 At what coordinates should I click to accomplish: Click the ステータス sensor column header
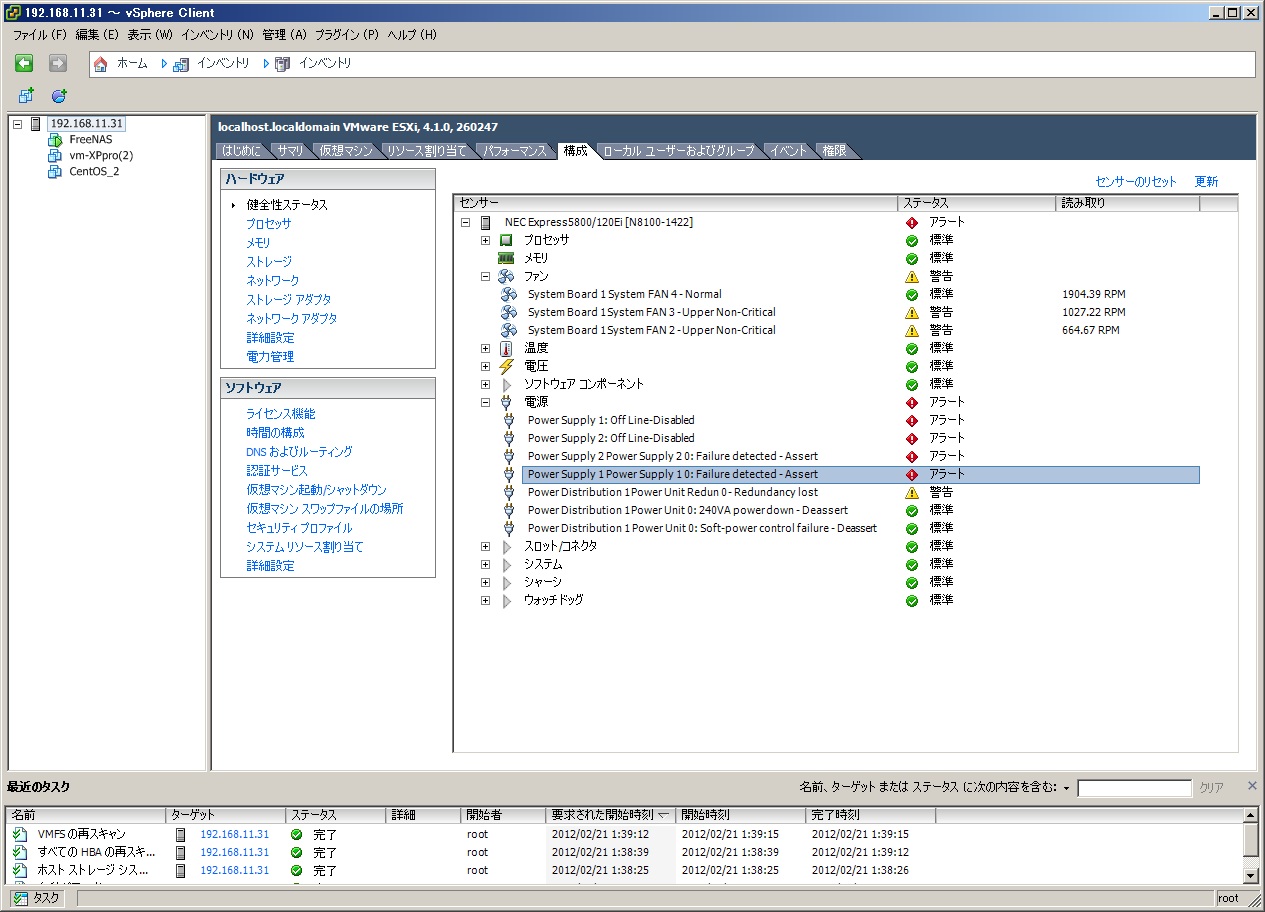(977, 203)
